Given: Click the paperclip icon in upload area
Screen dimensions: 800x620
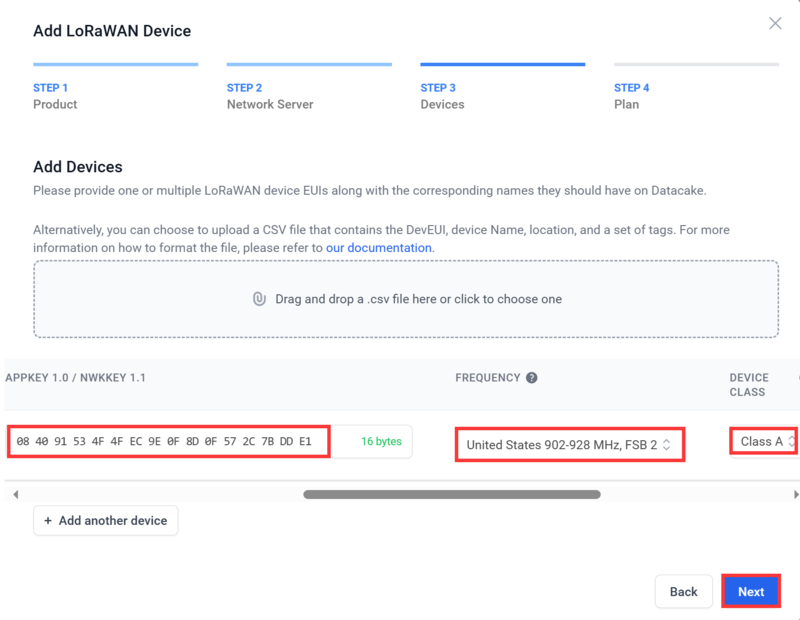Looking at the screenshot, I should pos(259,299).
